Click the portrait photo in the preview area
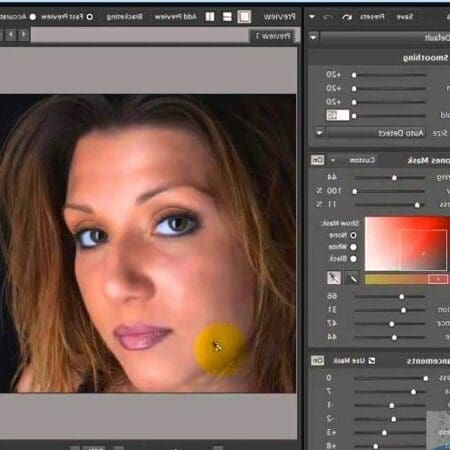 (x=148, y=243)
